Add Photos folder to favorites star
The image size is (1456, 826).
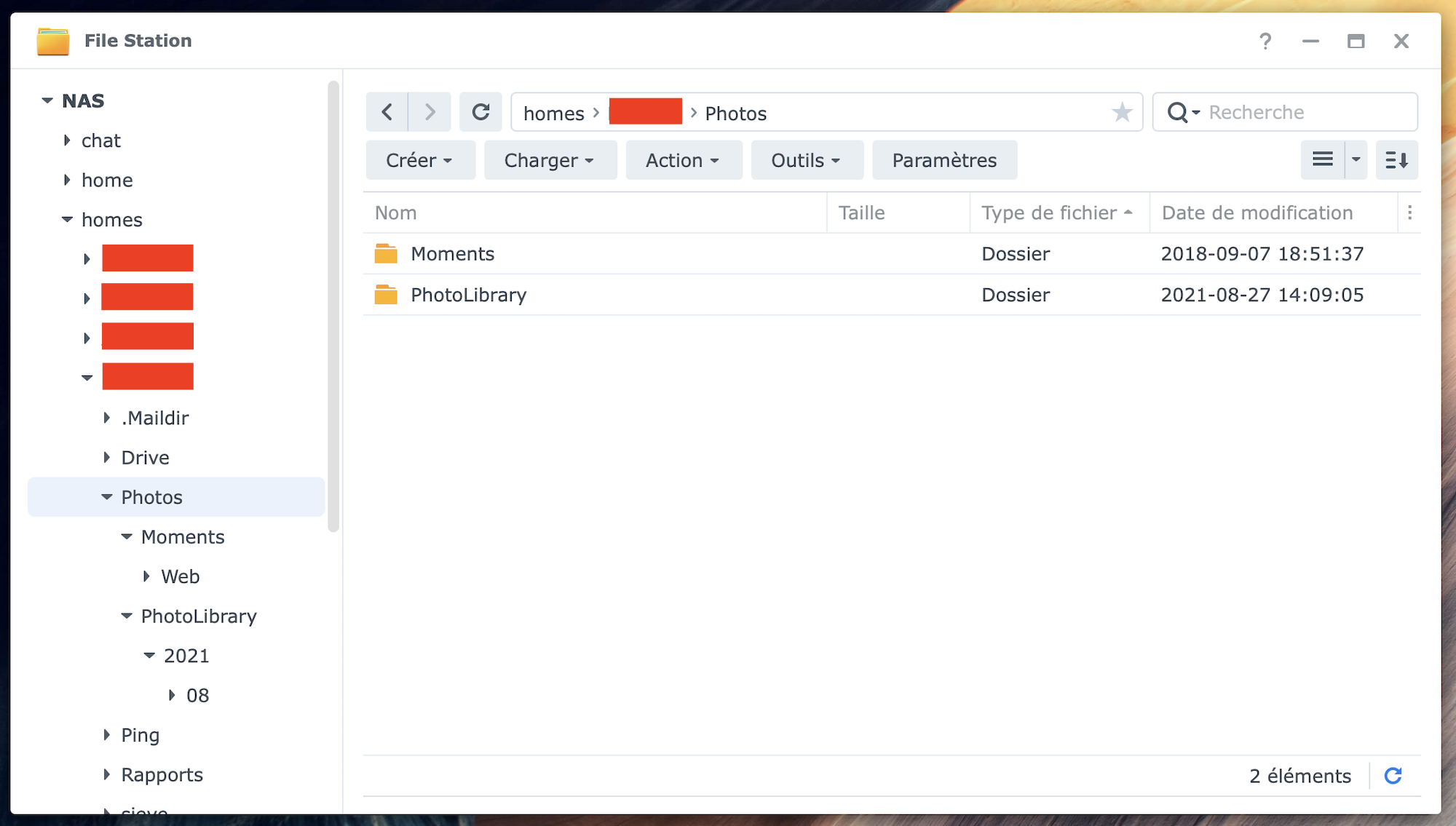click(x=1122, y=112)
